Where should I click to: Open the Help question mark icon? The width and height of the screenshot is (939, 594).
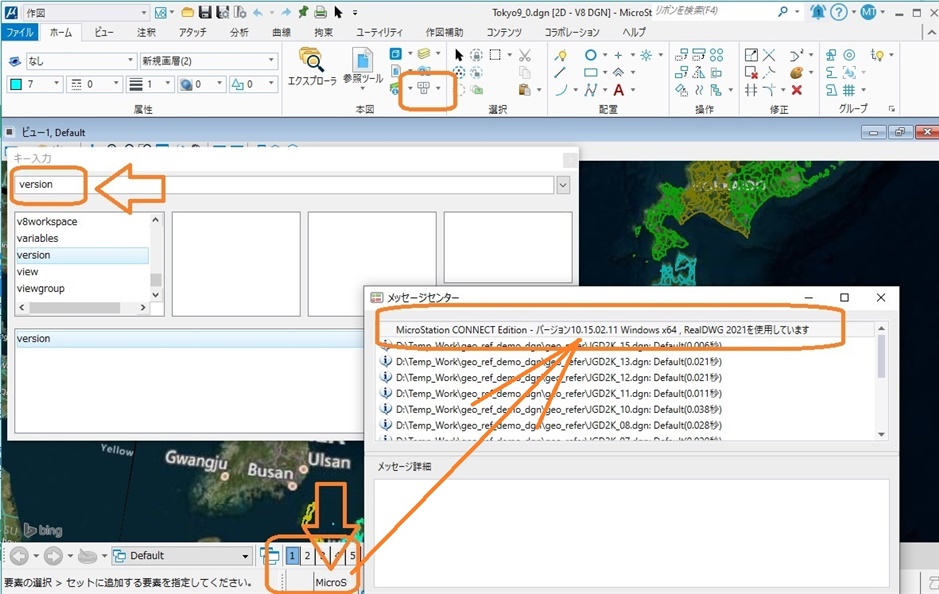pyautogui.click(x=839, y=11)
